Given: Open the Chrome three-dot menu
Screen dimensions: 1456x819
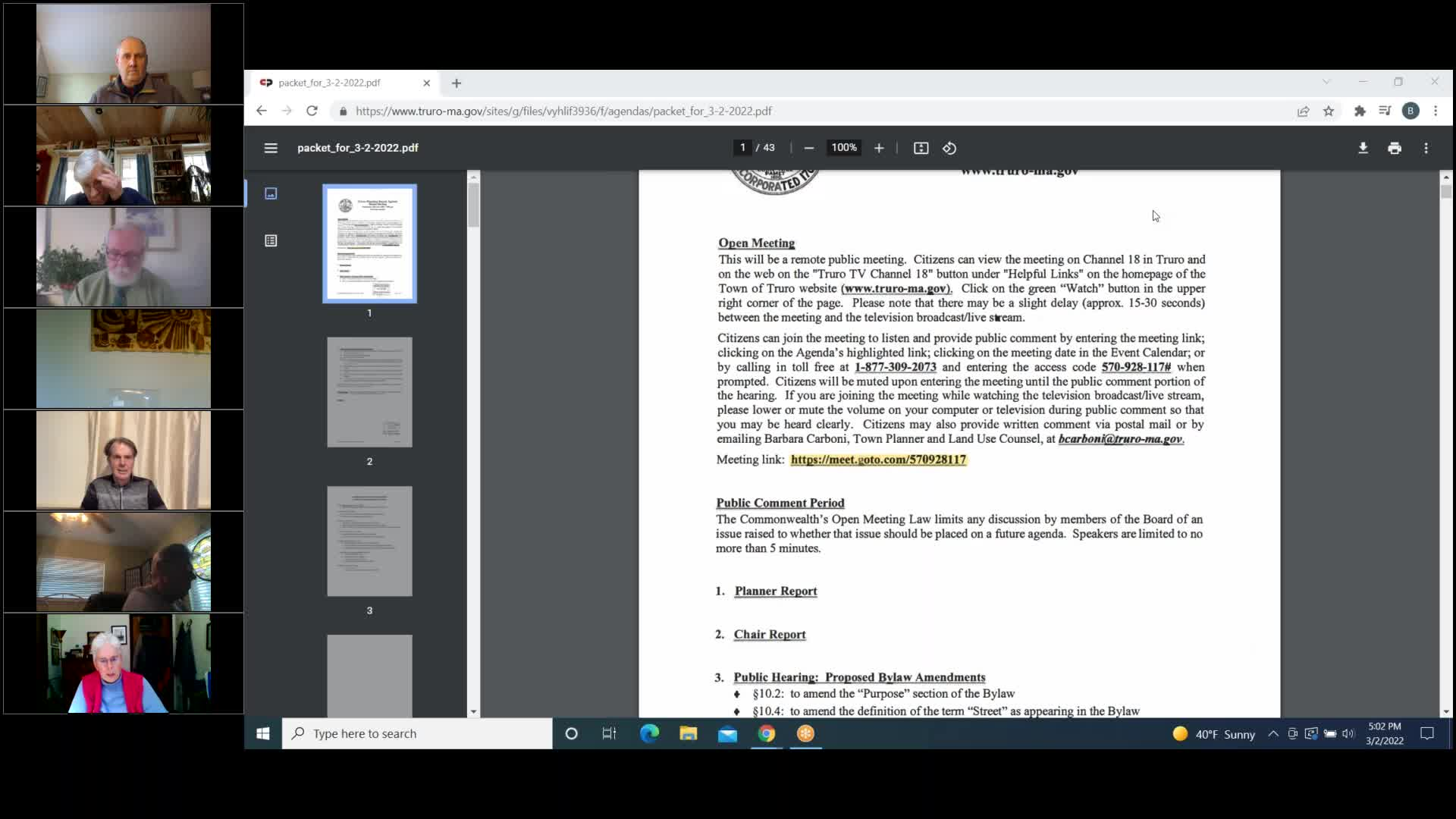Looking at the screenshot, I should click(x=1436, y=111).
